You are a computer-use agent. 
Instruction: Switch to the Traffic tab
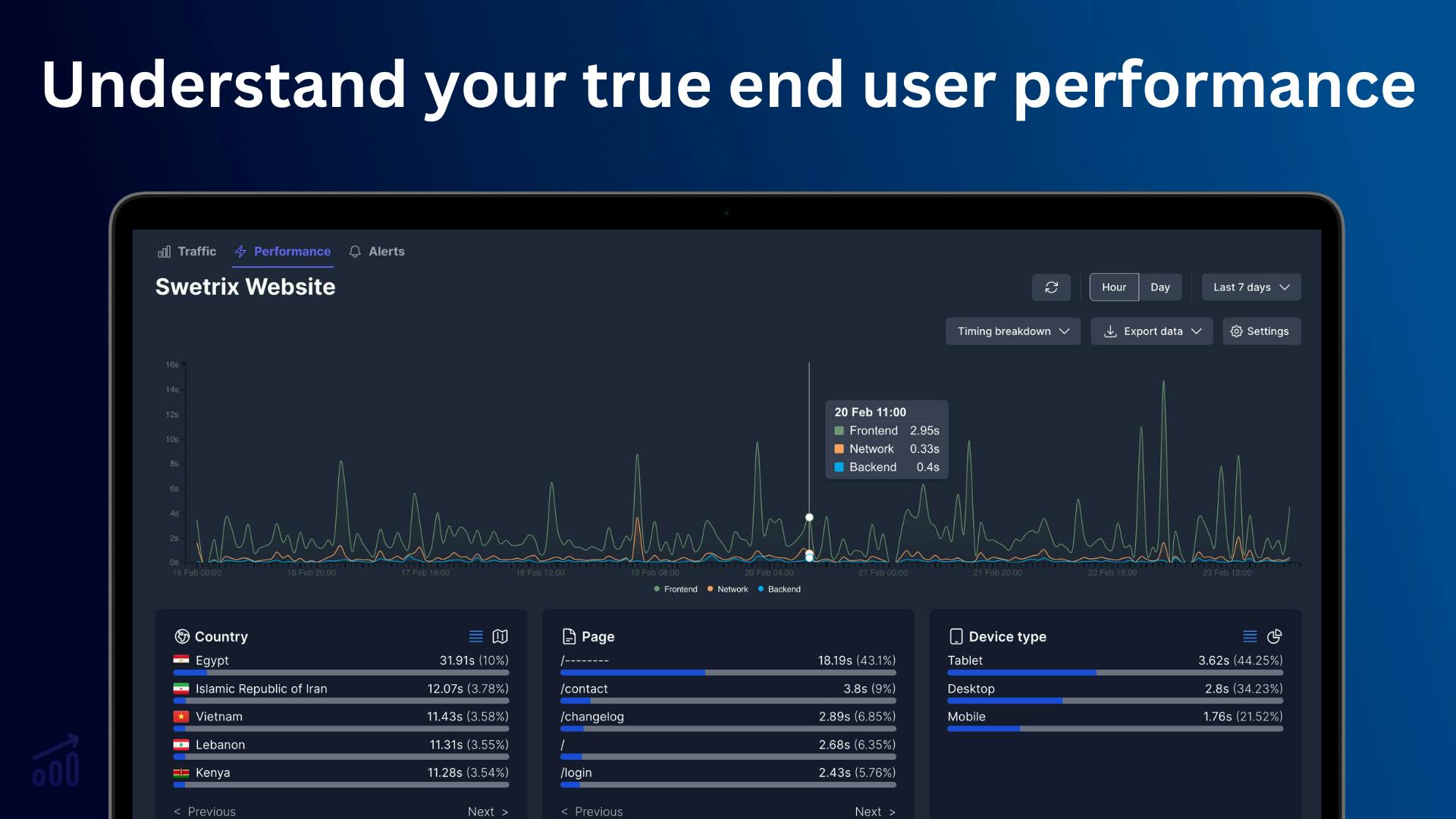[x=196, y=251]
